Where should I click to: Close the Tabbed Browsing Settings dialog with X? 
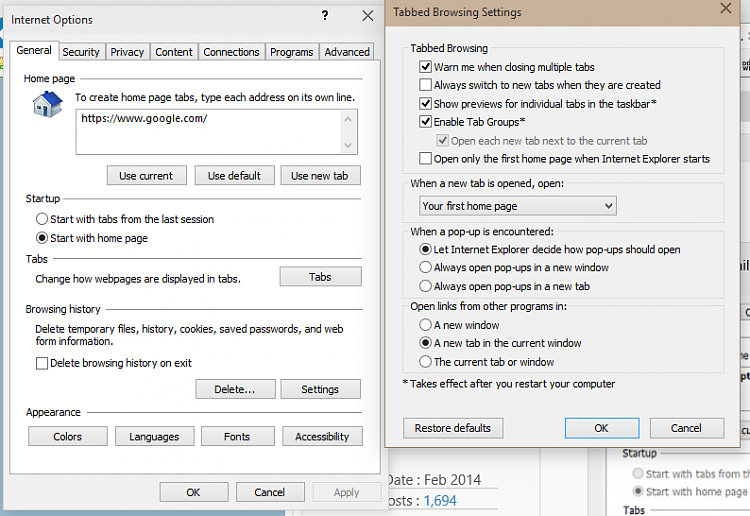pyautogui.click(x=726, y=8)
